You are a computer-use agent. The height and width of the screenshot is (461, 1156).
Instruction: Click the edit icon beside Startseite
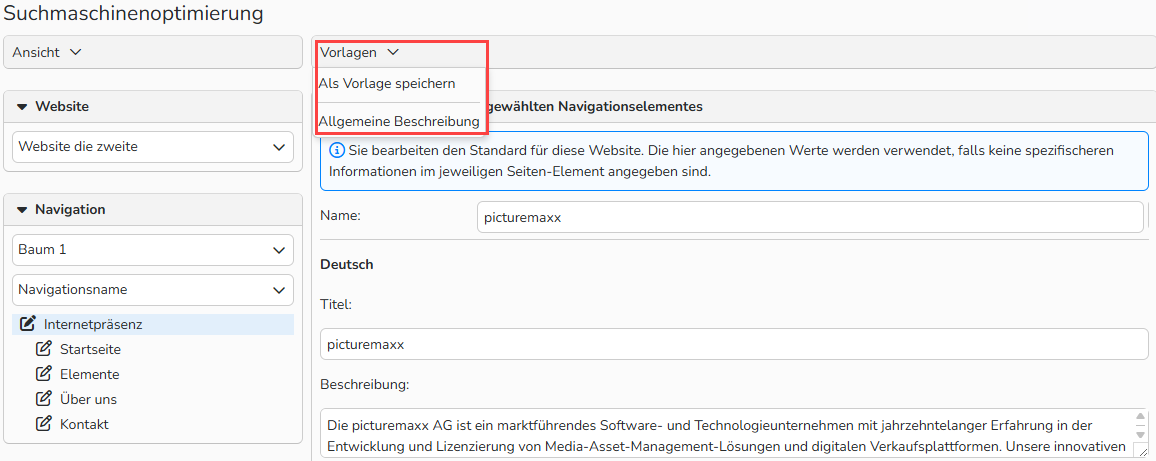click(x=44, y=349)
